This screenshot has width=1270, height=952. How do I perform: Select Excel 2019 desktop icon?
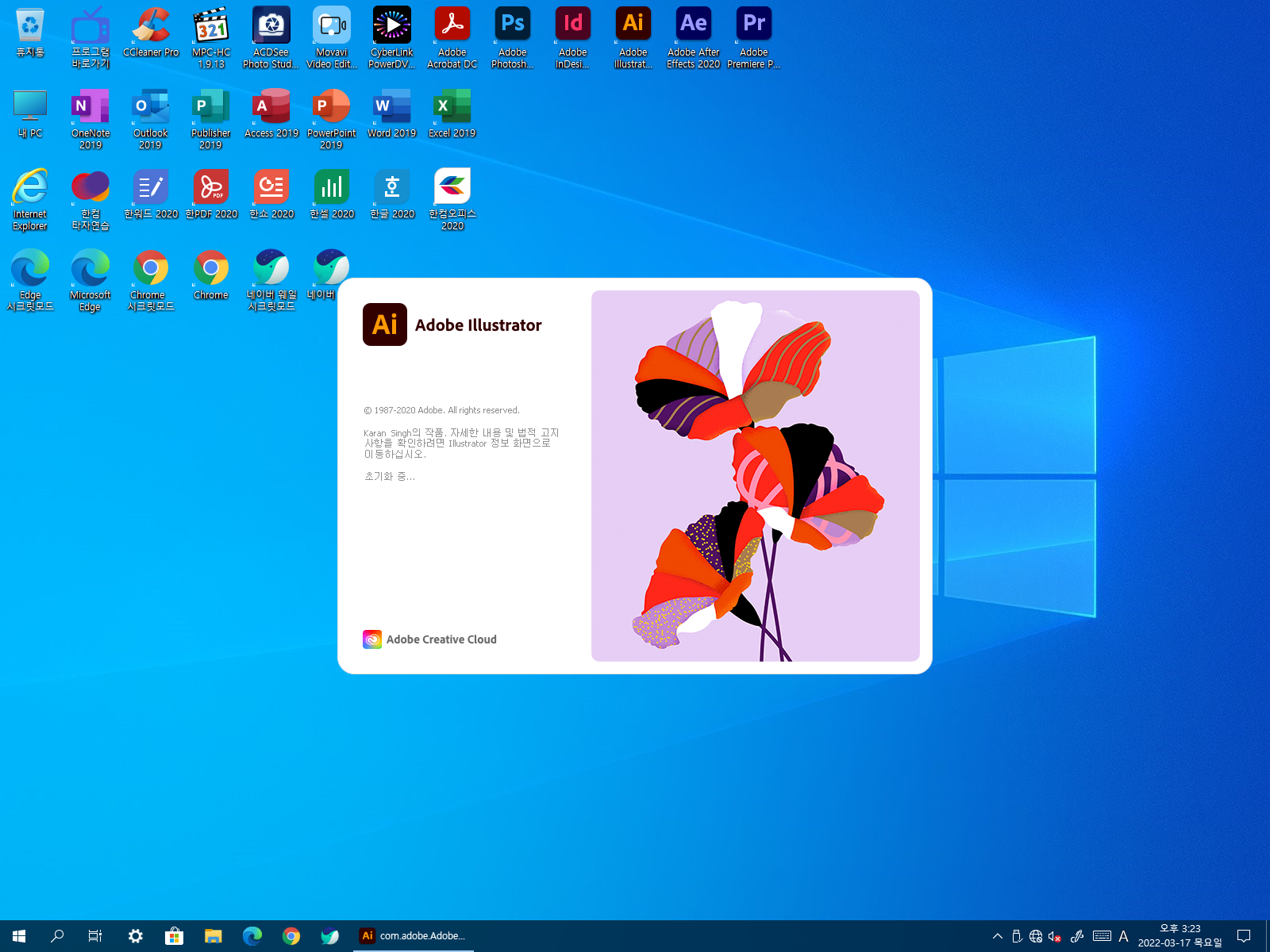(452, 113)
